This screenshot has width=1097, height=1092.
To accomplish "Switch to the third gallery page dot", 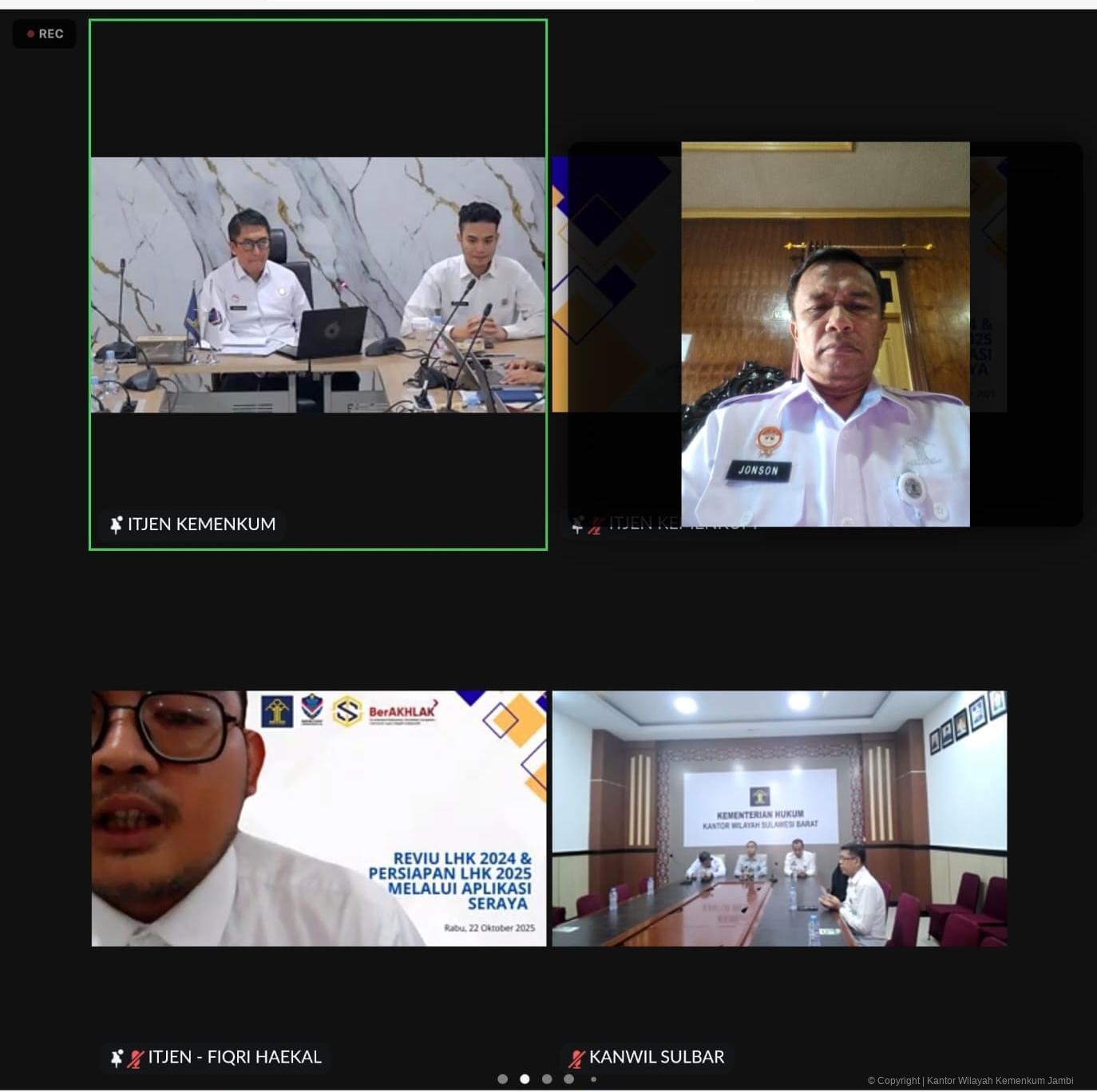I will click(x=547, y=1079).
